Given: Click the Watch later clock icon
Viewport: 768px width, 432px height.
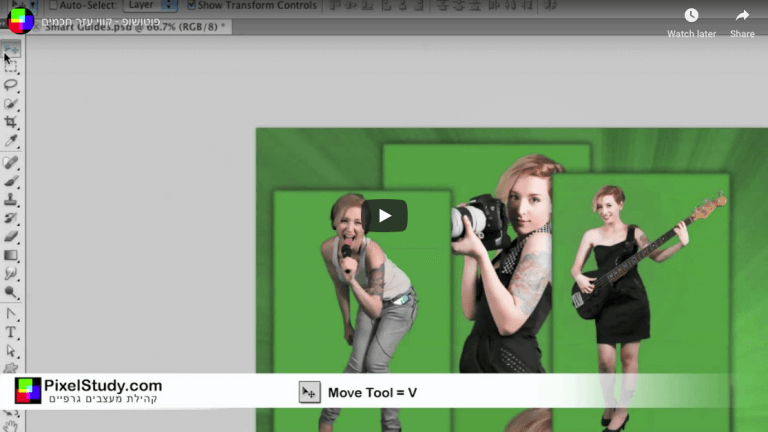Looking at the screenshot, I should pyautogui.click(x=691, y=16).
